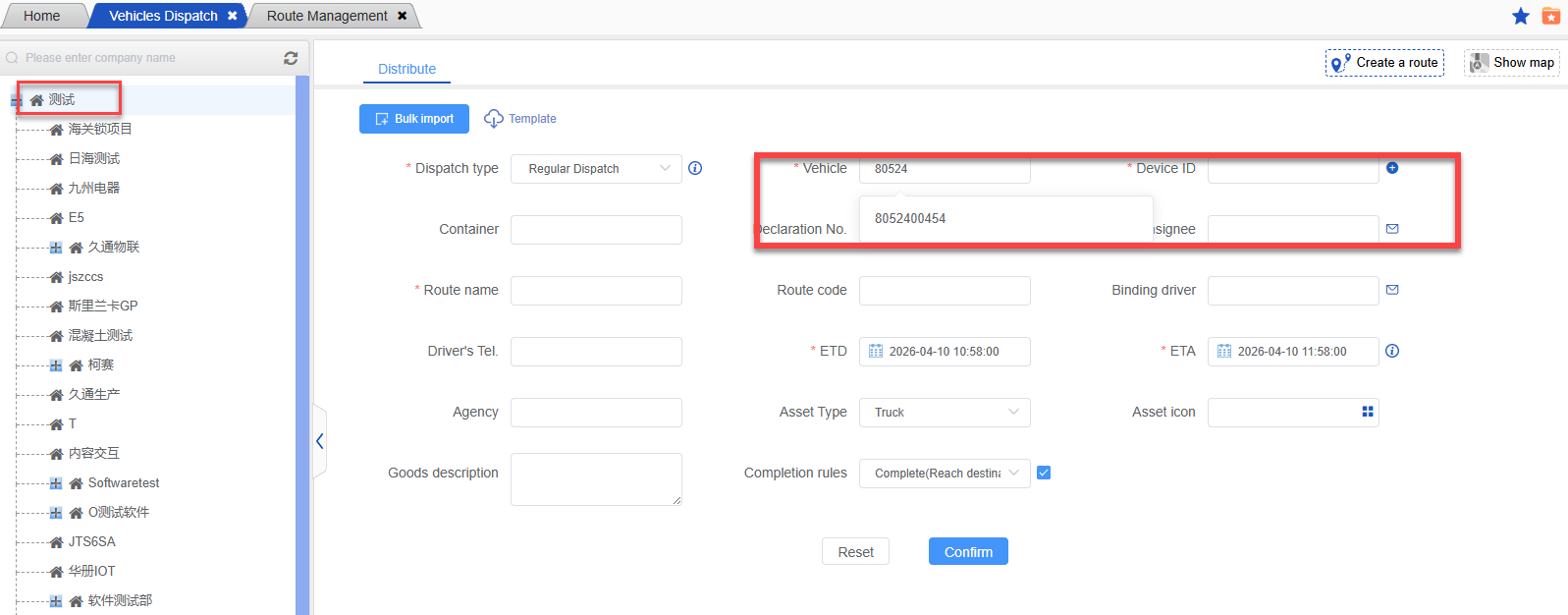Click the envelope icon beside Binding driver
Image resolution: width=1568 pixels, height=615 pixels.
pyautogui.click(x=1391, y=290)
